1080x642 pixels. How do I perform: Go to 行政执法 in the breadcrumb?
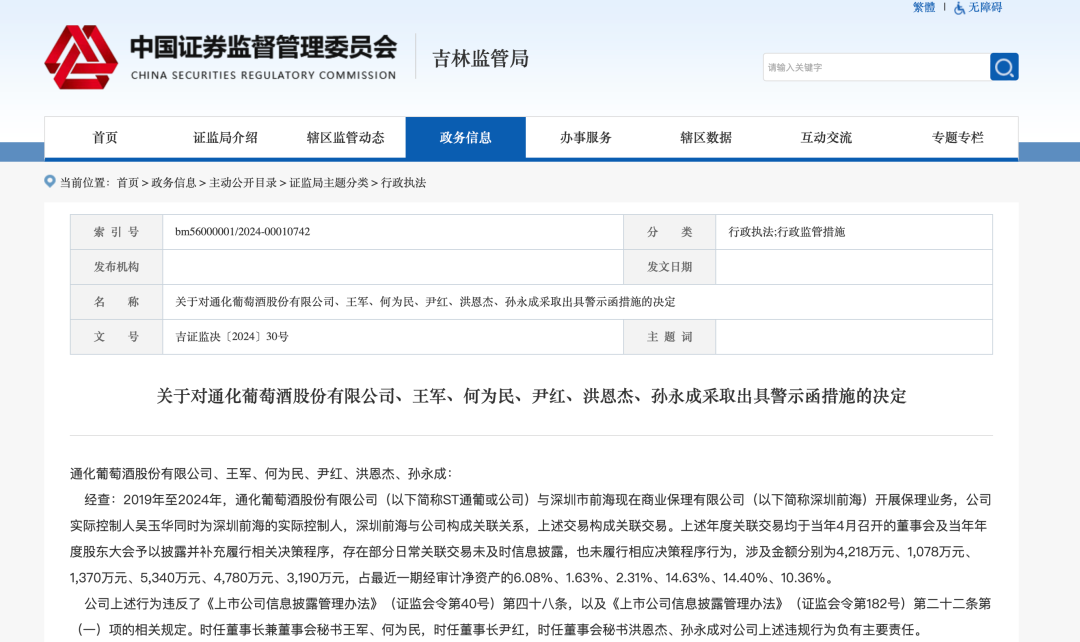[403, 183]
